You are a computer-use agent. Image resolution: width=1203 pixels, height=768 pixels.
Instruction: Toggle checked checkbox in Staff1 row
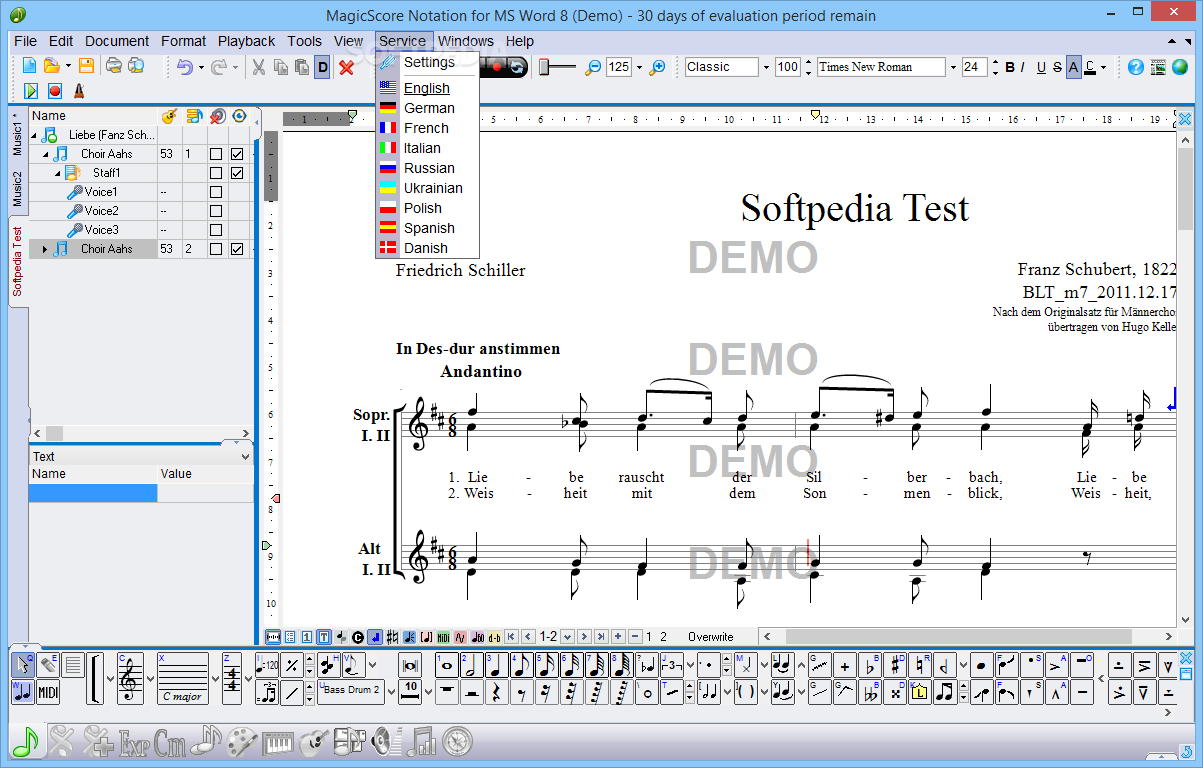click(x=237, y=173)
